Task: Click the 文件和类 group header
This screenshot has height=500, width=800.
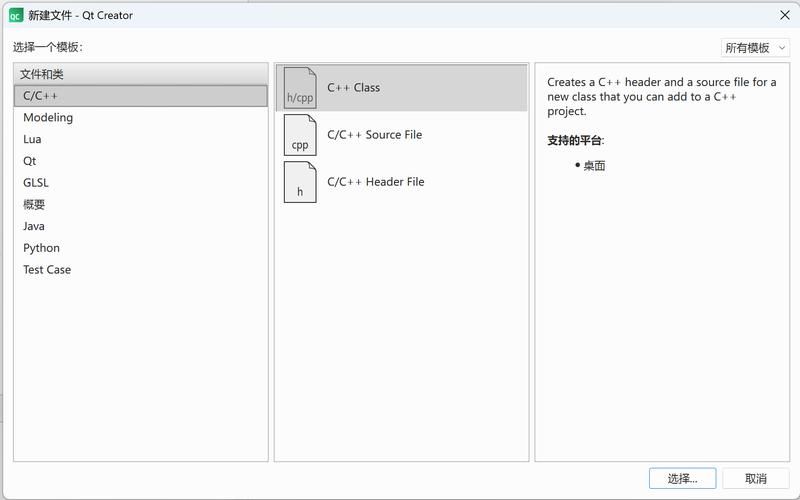Action: [141, 74]
